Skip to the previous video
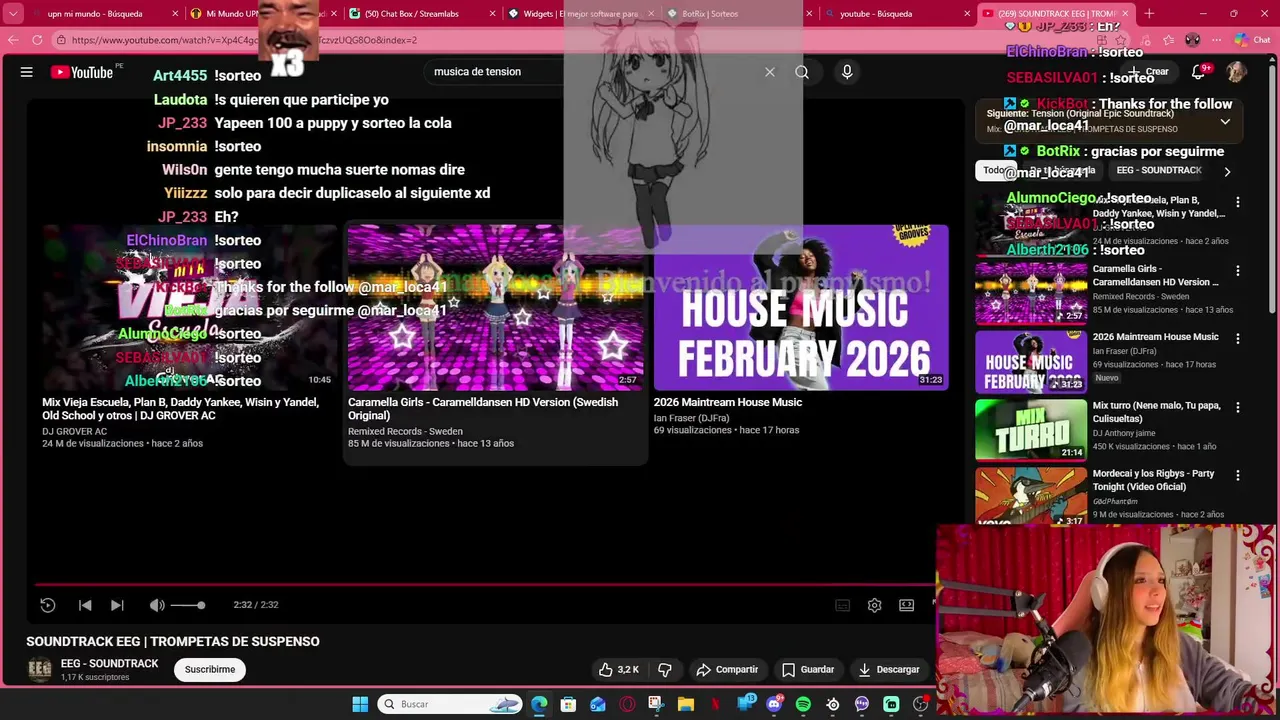The height and width of the screenshot is (720, 1280). pos(85,605)
